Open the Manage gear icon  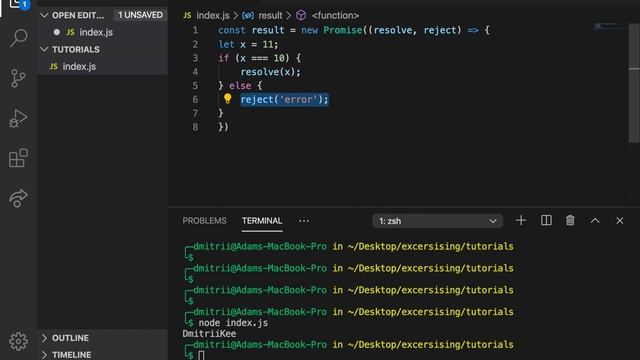[18, 341]
